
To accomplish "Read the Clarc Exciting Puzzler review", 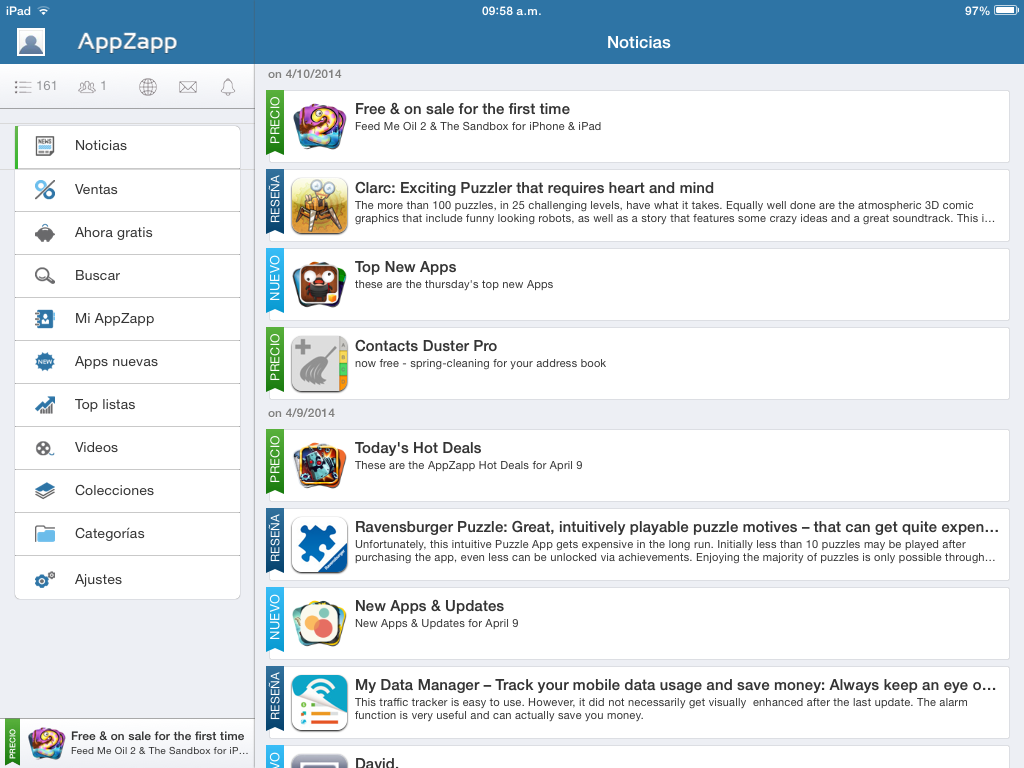I will [x=640, y=205].
